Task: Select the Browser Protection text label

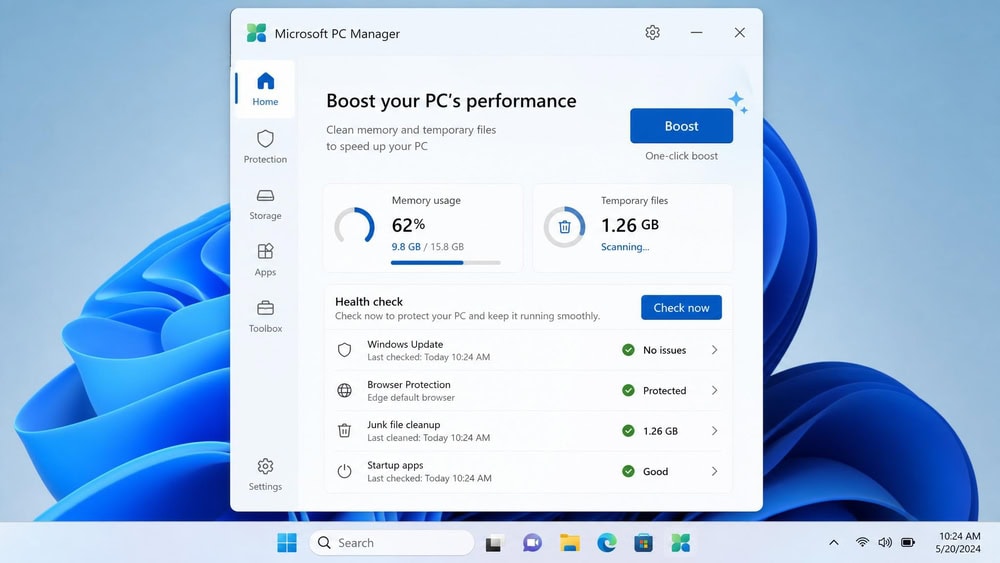Action: click(x=409, y=384)
